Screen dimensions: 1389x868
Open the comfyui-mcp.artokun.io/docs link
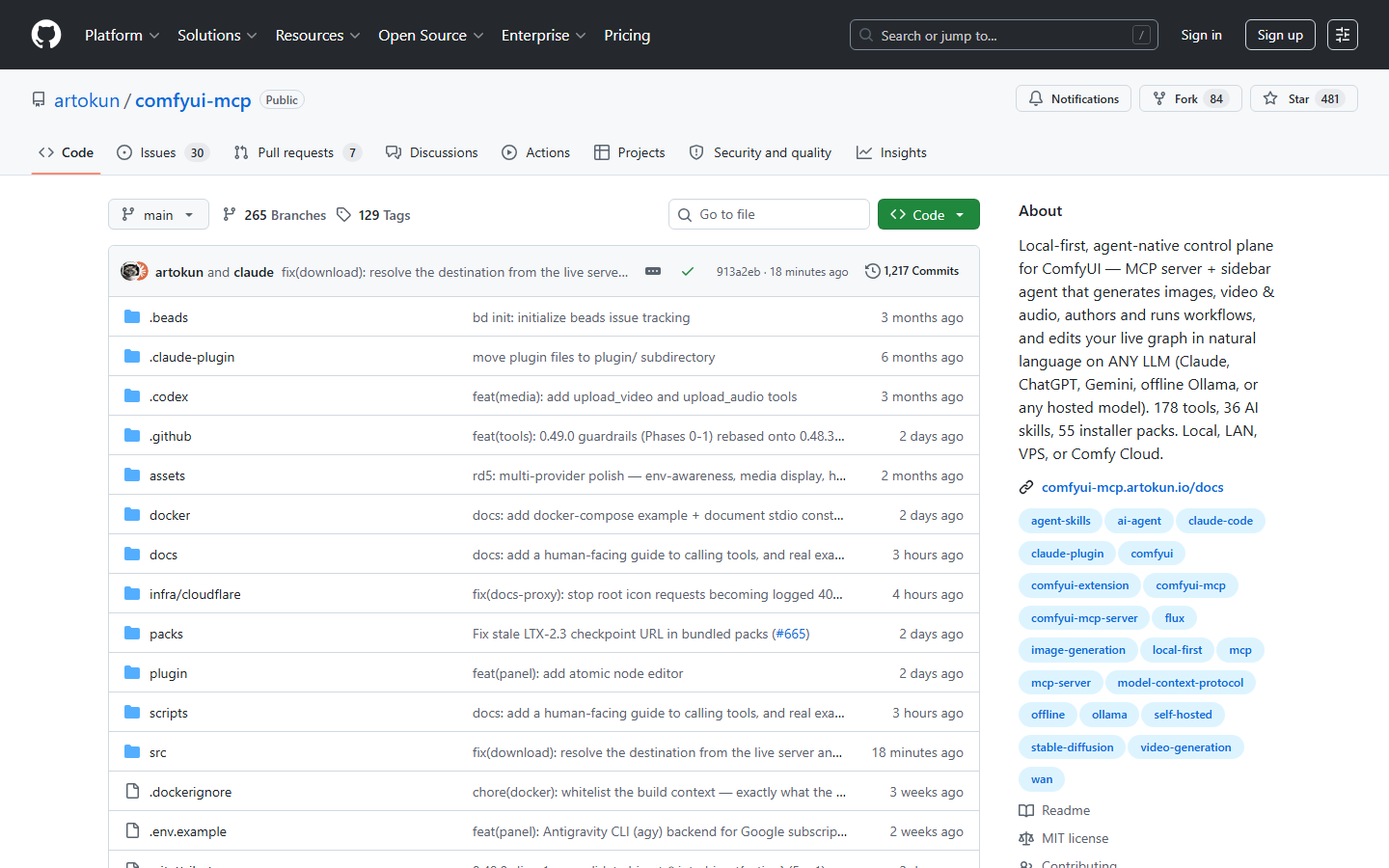click(x=1132, y=487)
